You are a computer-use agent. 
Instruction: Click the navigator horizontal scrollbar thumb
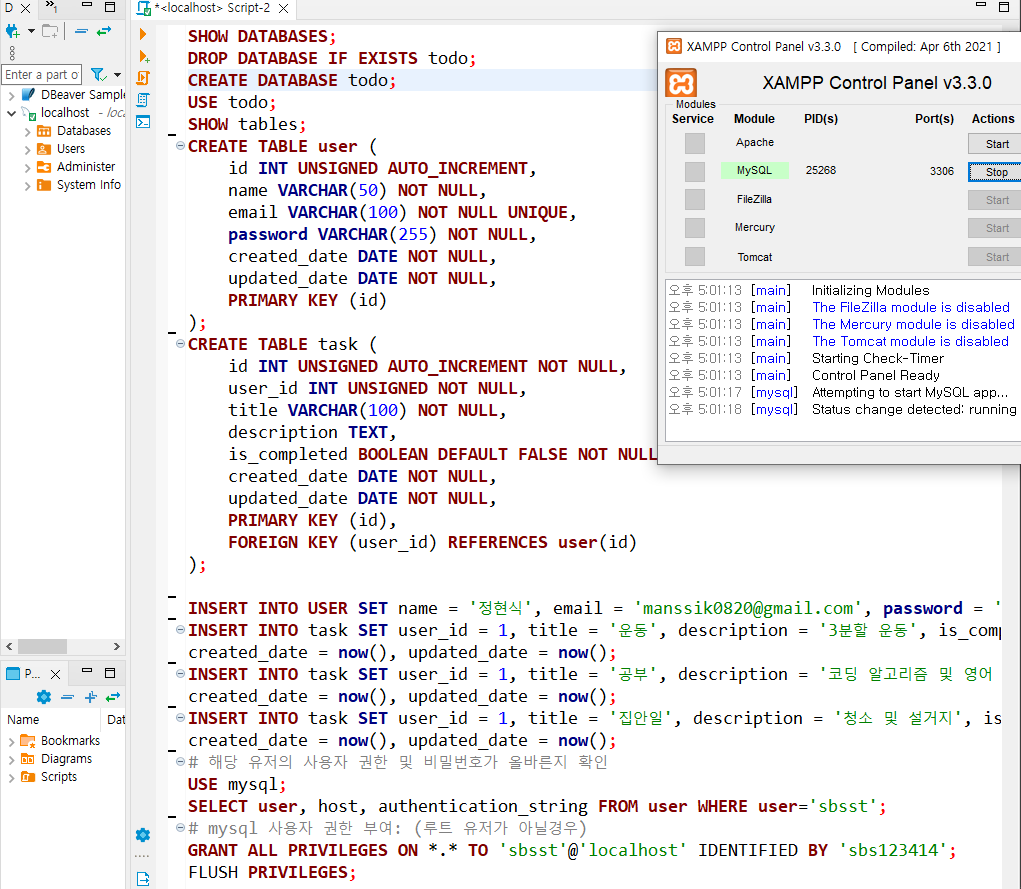42,646
